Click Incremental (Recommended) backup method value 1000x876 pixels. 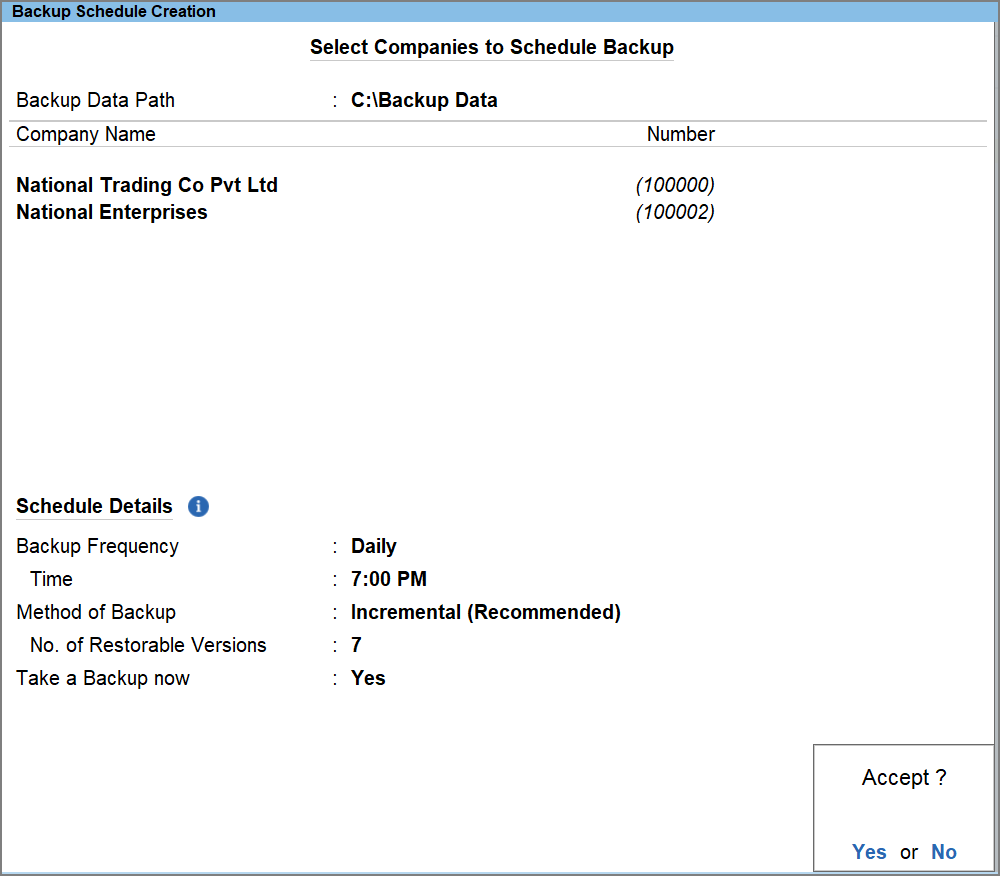click(x=486, y=612)
